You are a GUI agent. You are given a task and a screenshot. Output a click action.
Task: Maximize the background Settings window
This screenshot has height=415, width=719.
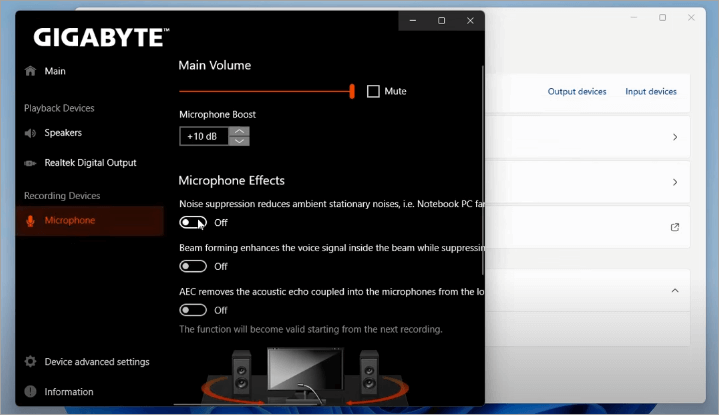662,17
